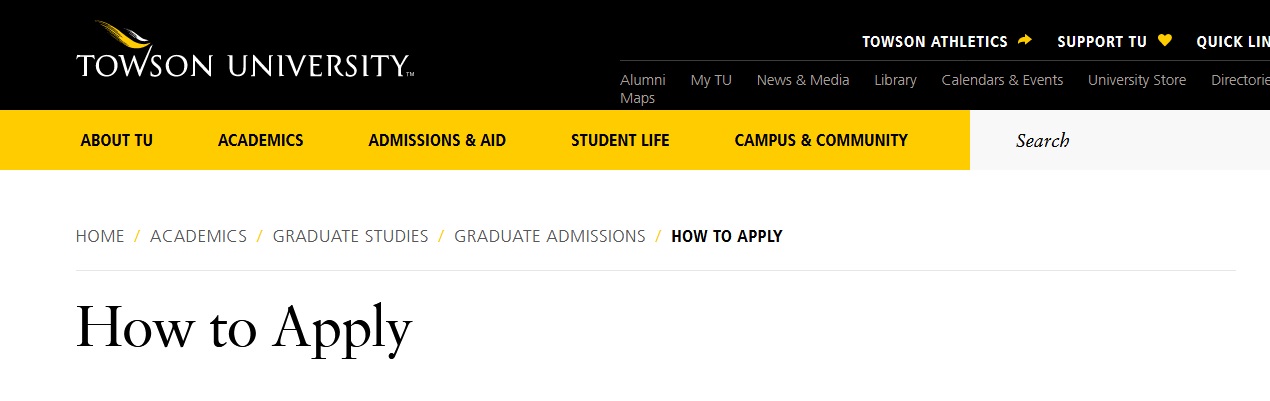Screen dimensions: 1270x401
Task: Go to Home in the breadcrumb
Action: point(100,236)
